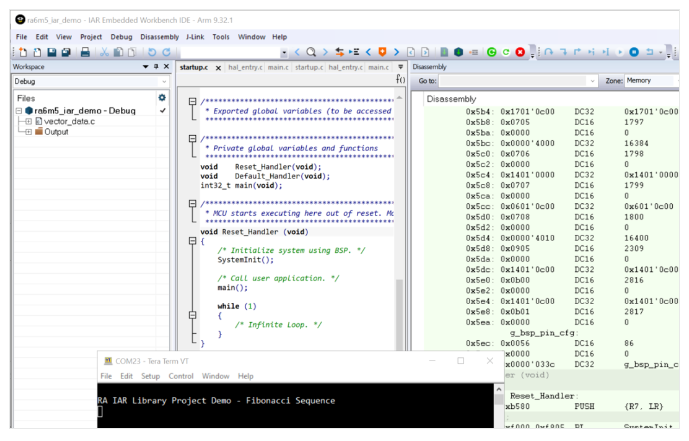This screenshot has width=689, height=441.
Task: Open the toolbar search box dropdown
Action: click(x=284, y=53)
